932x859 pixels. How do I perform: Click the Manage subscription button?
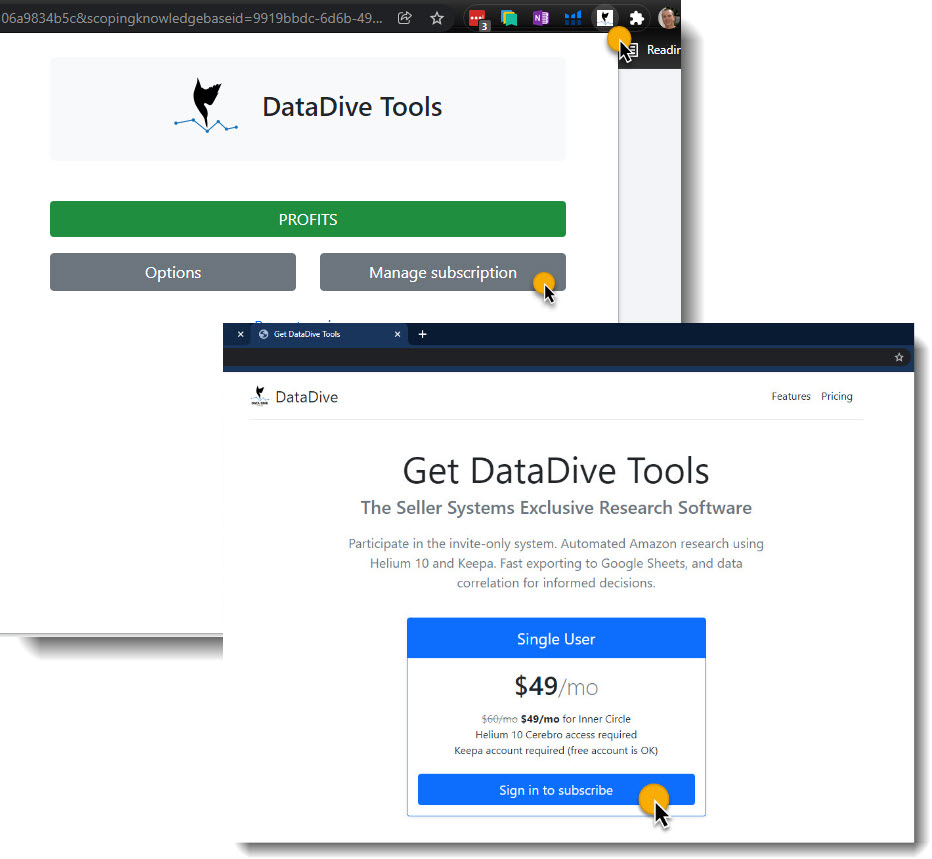443,272
